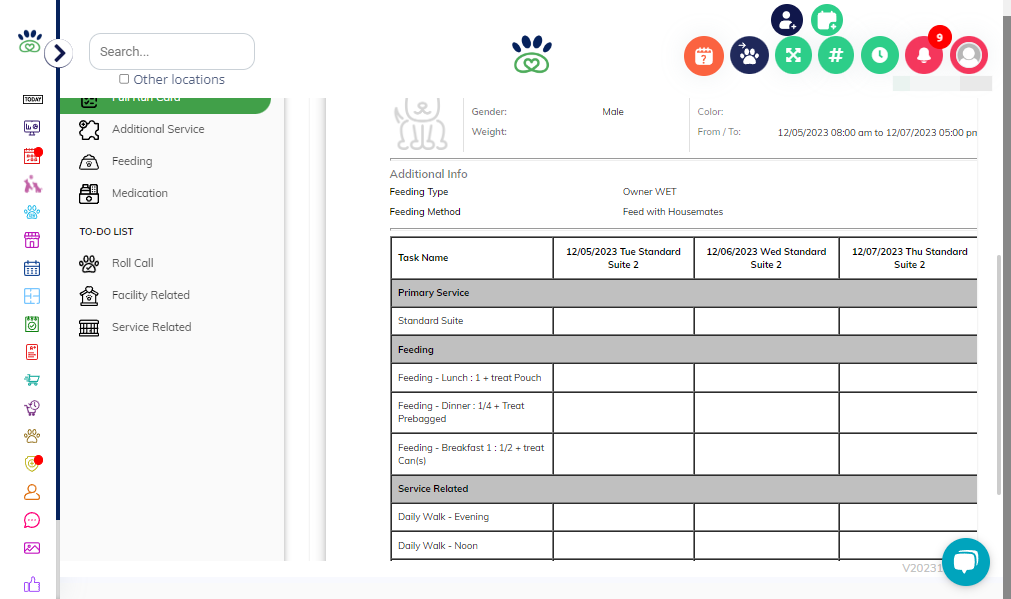Click the orange calendar question-mark button
The image size is (1011, 599).
[x=703, y=56]
